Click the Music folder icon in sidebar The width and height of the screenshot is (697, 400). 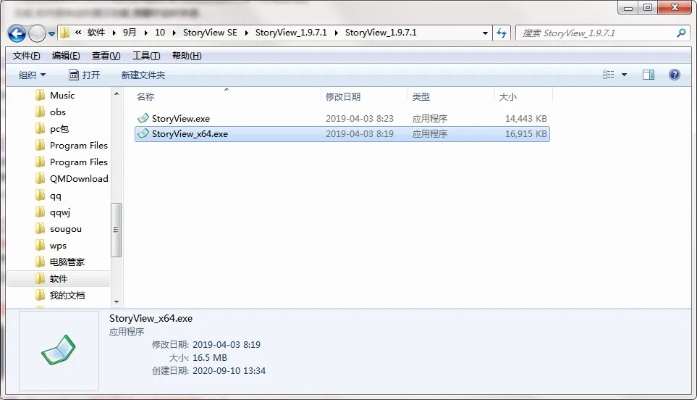click(x=40, y=95)
